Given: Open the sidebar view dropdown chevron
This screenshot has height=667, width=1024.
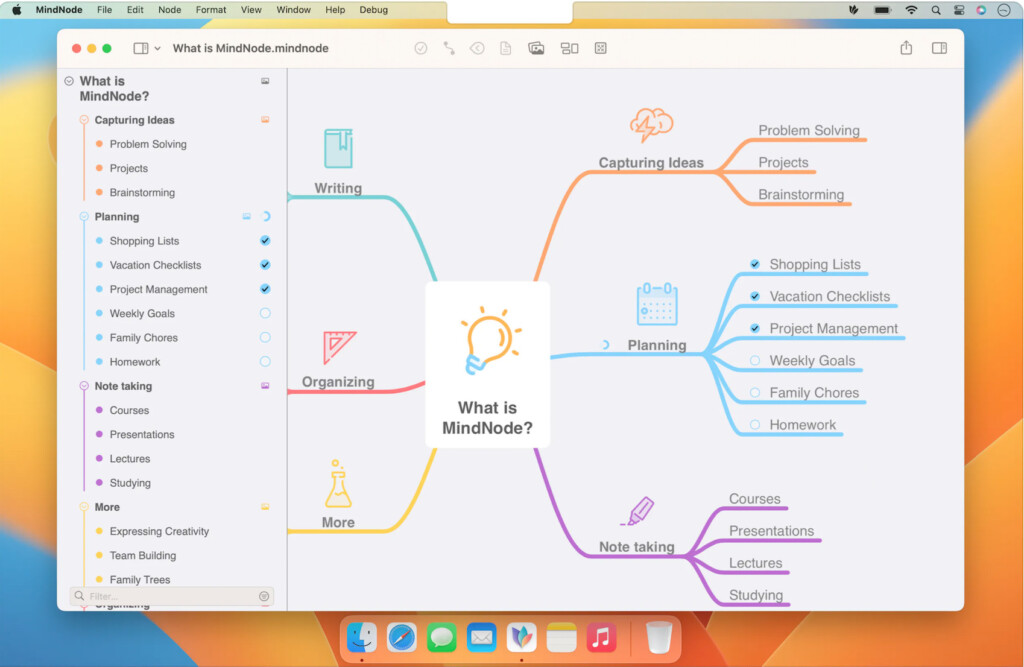Looking at the screenshot, I should [x=157, y=49].
